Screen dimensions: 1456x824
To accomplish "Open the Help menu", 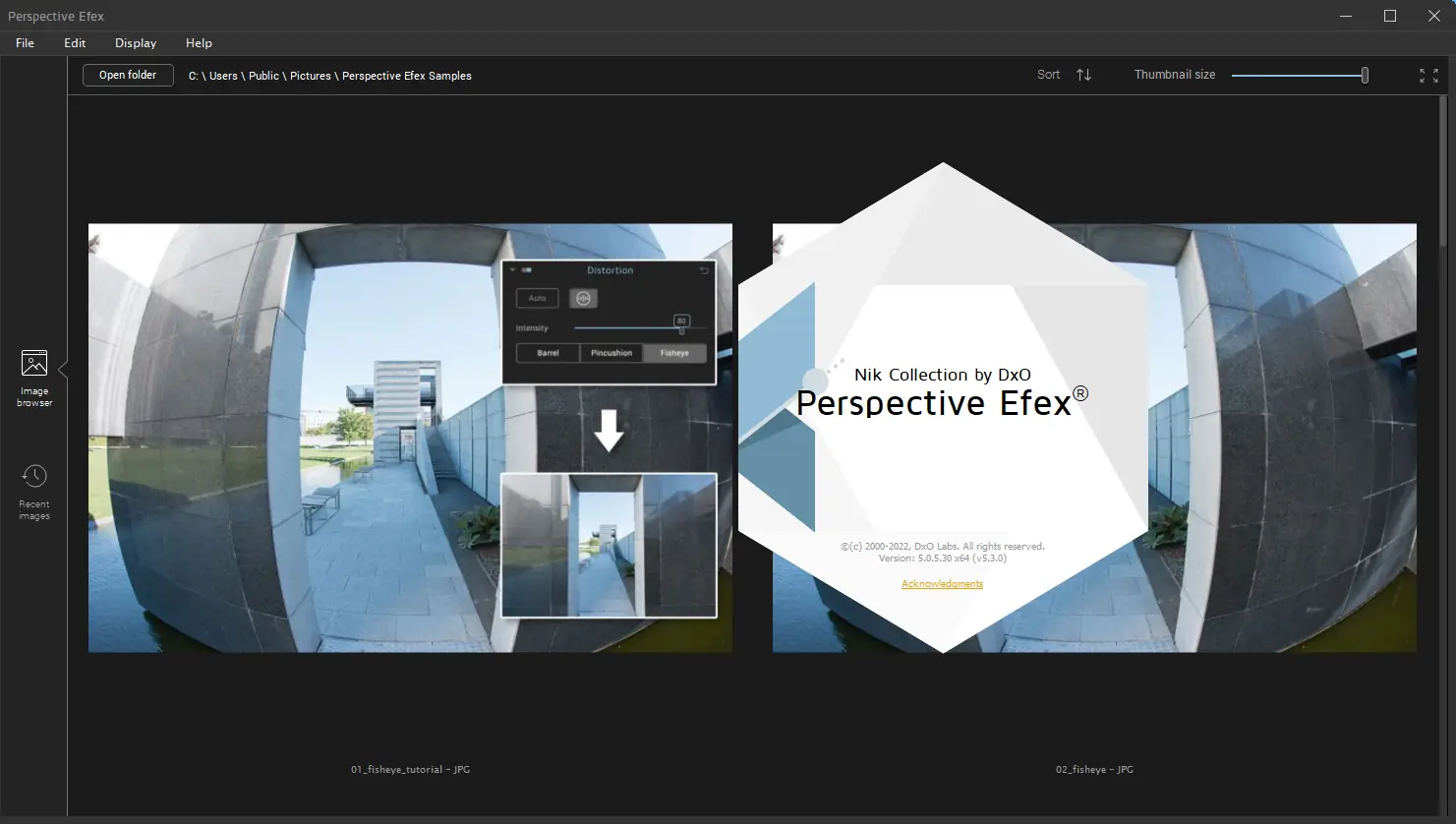I will (x=199, y=43).
